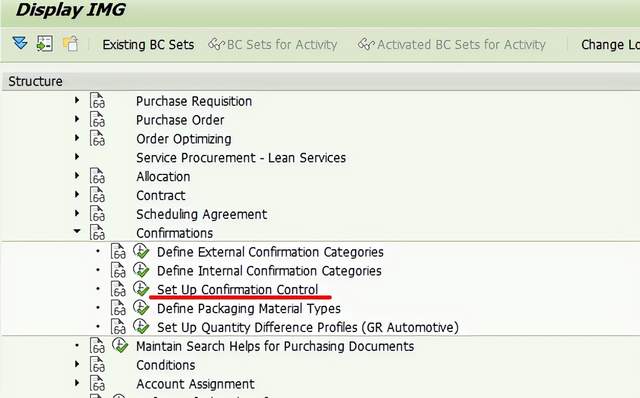Image resolution: width=640 pixels, height=398 pixels.
Task: Open documentation icon beside Contract node
Action: pos(98,195)
